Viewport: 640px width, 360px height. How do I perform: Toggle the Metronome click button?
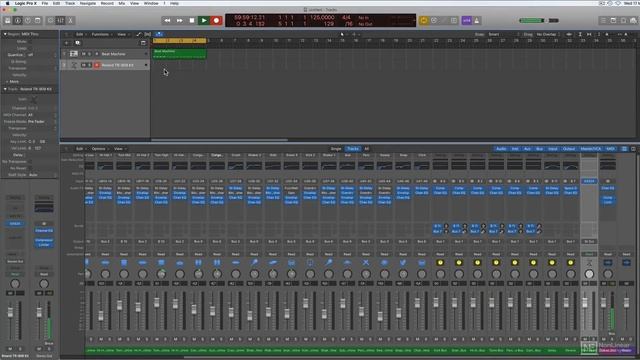[476, 20]
